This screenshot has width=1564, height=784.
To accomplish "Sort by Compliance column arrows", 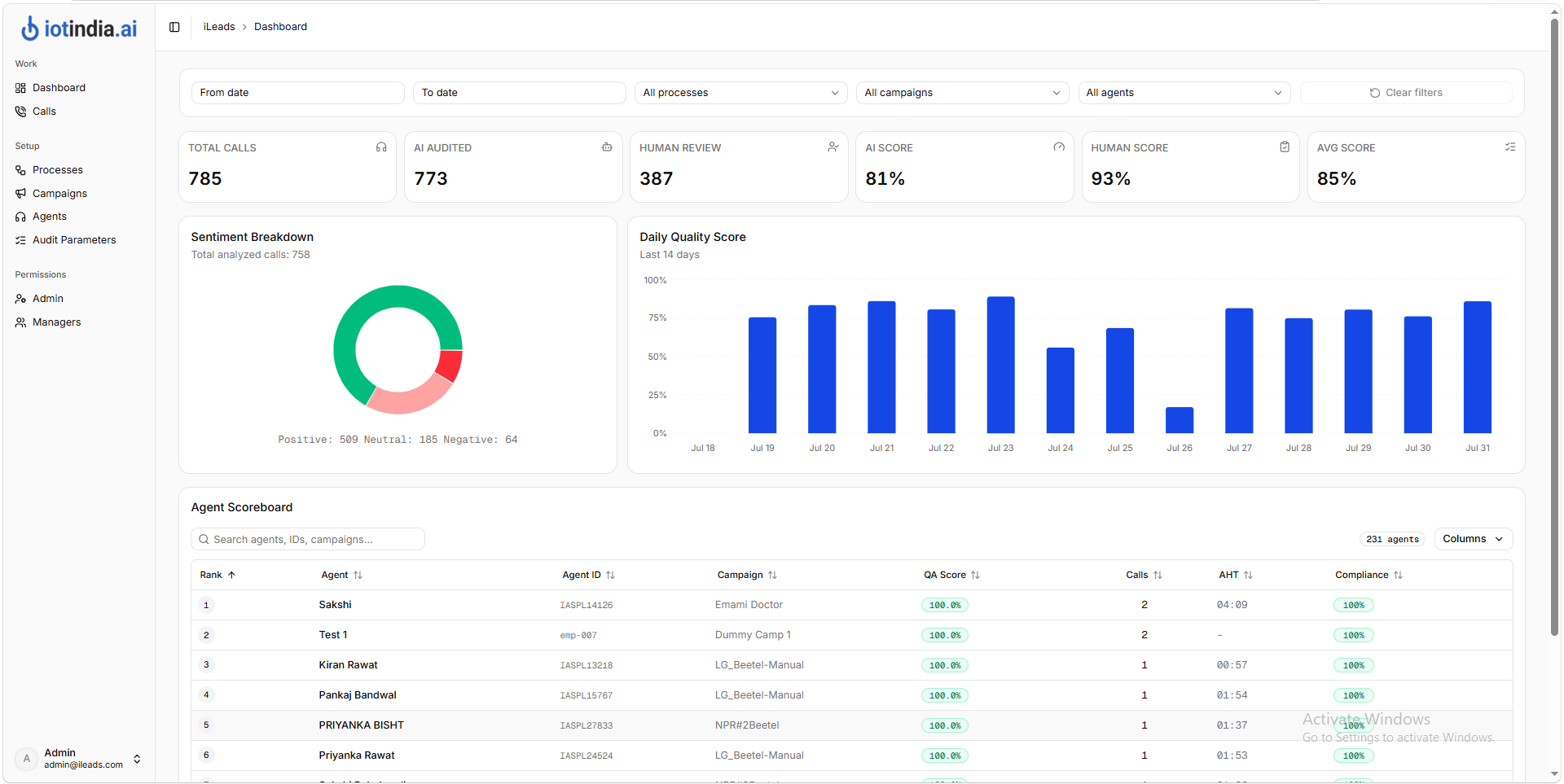I will (x=1398, y=575).
